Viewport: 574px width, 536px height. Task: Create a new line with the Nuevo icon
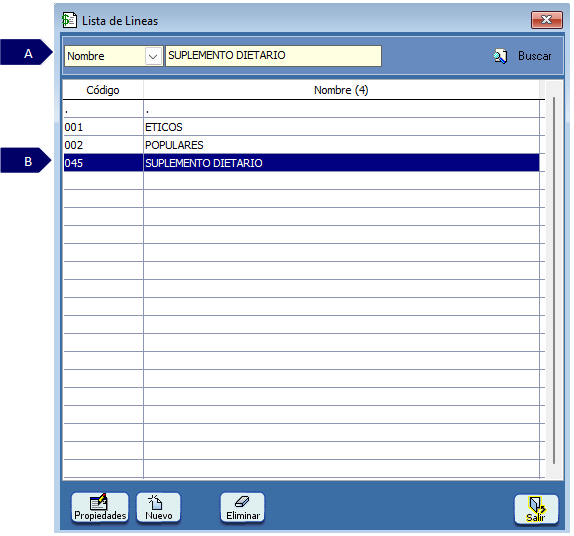click(156, 502)
